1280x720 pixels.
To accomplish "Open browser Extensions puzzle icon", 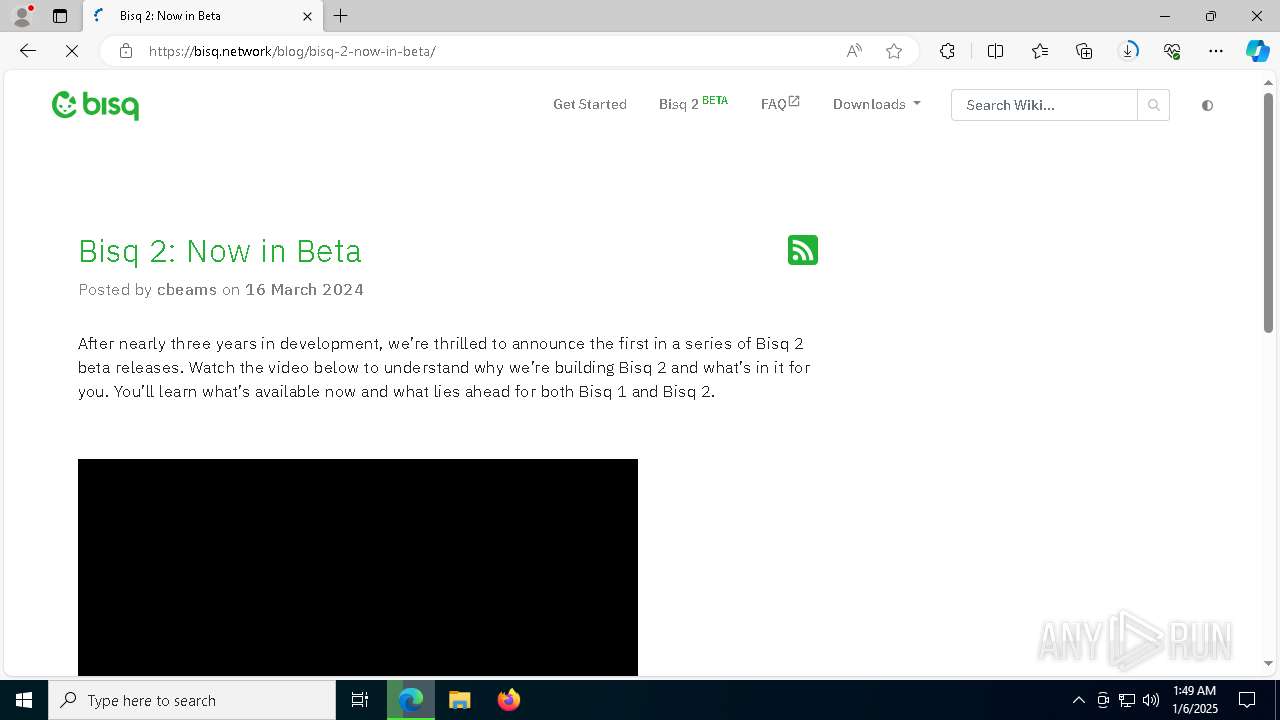I will click(947, 51).
